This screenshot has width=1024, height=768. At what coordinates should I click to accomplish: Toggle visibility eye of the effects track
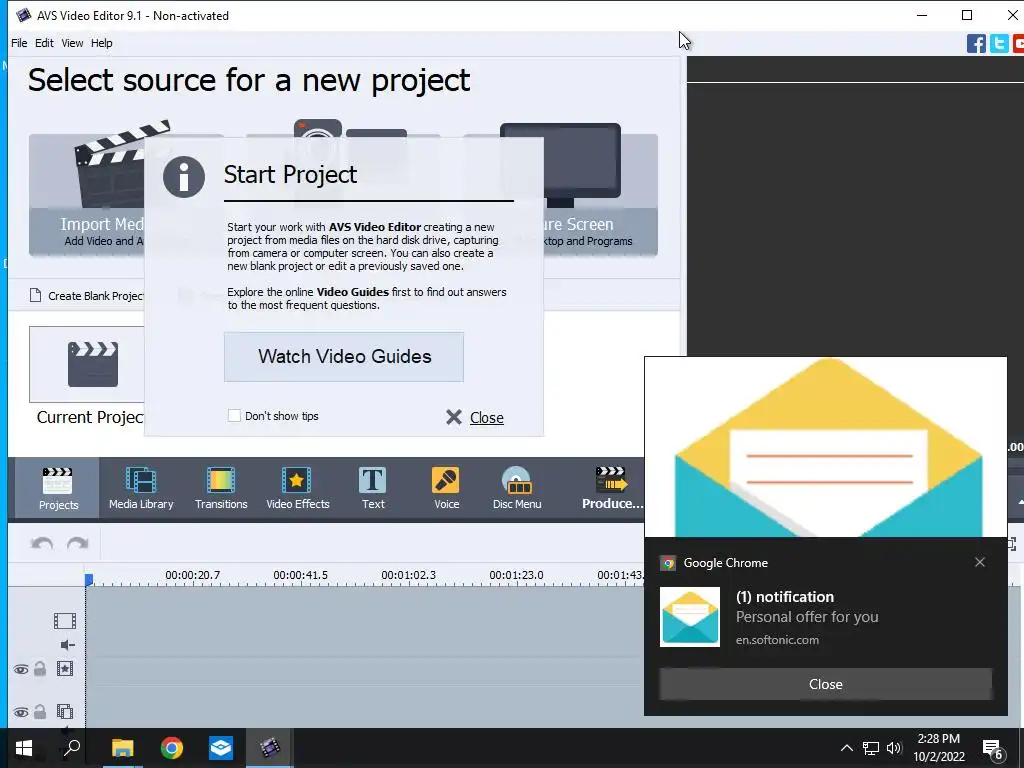21,669
